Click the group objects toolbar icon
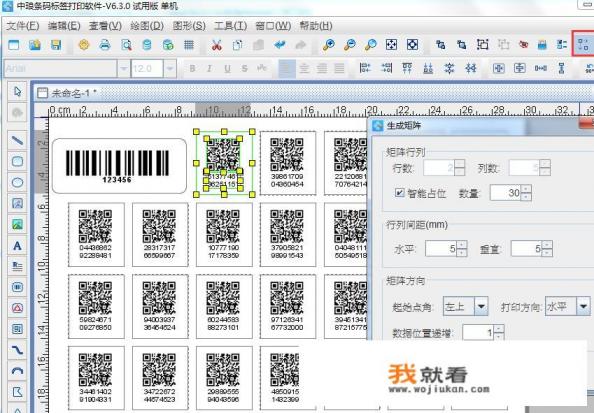594x413 pixels. tap(482, 45)
